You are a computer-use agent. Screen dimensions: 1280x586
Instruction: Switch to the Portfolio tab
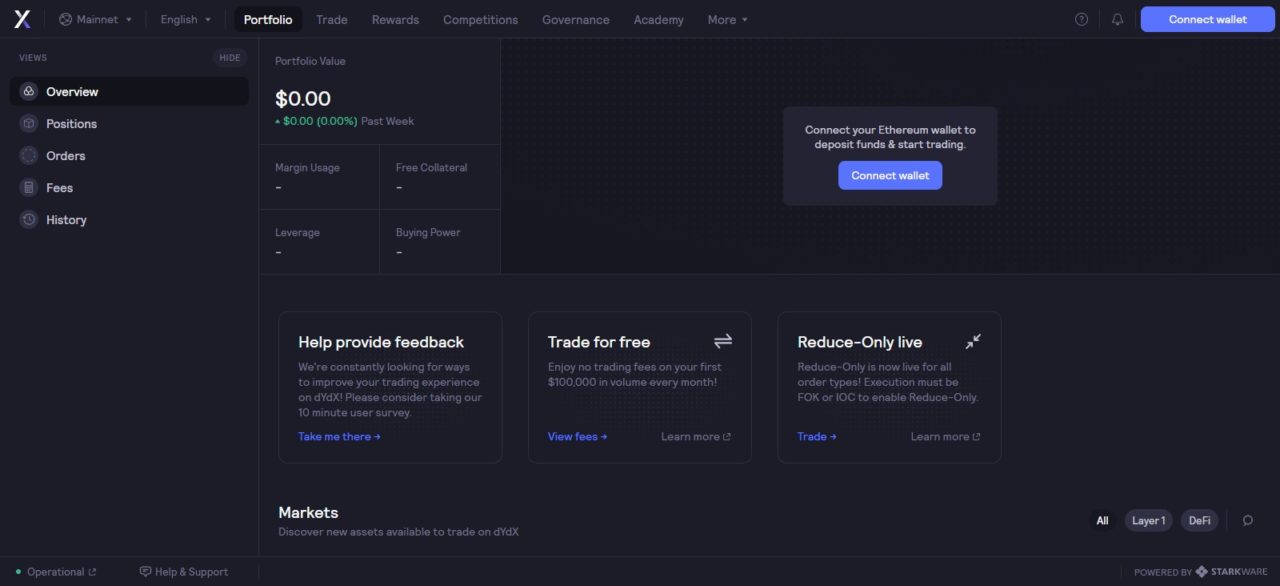point(268,19)
